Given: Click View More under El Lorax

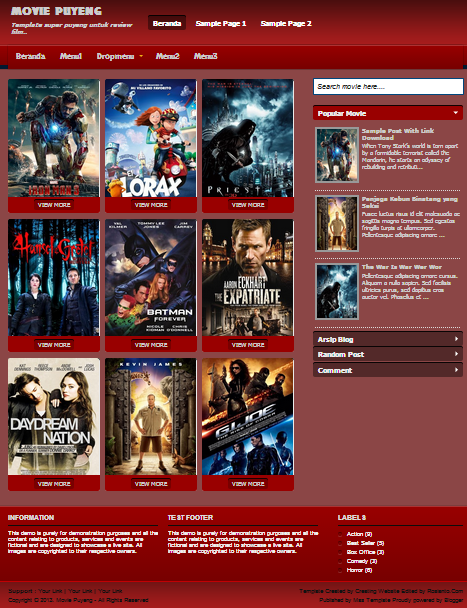Looking at the screenshot, I should 151,205.
